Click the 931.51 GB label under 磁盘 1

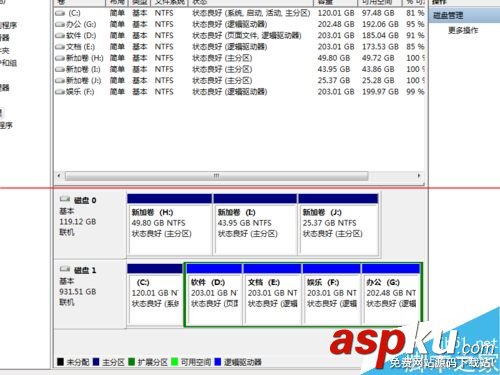tap(78, 292)
